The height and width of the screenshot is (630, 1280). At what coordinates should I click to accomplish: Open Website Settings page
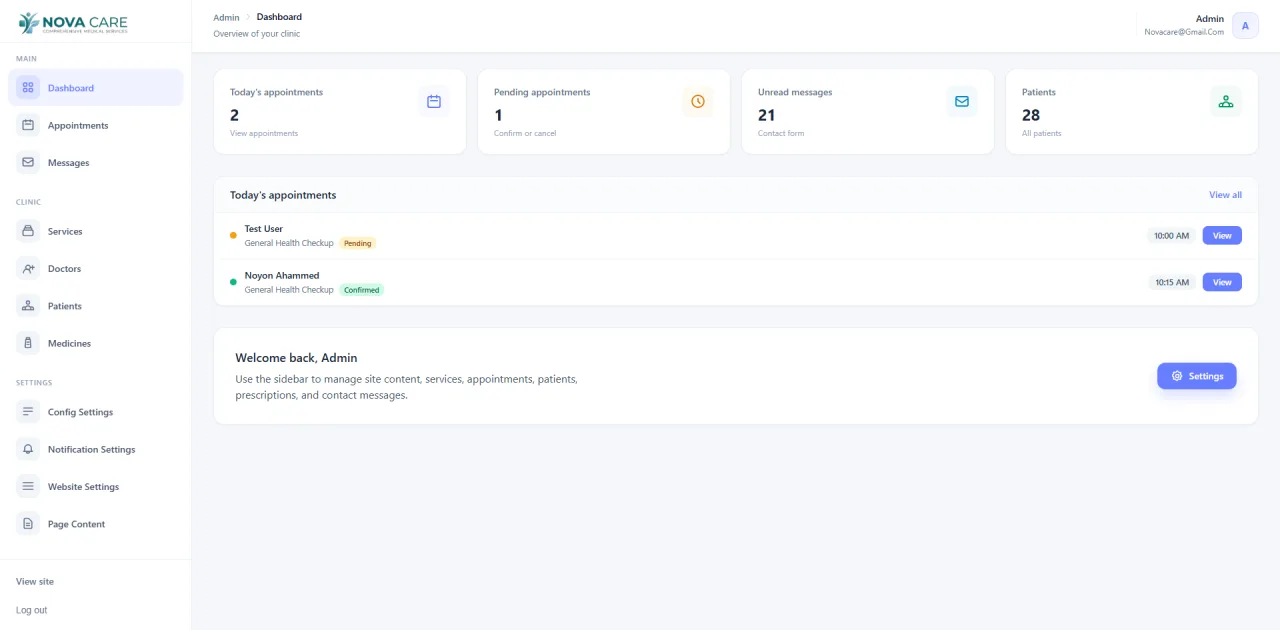[x=83, y=487]
